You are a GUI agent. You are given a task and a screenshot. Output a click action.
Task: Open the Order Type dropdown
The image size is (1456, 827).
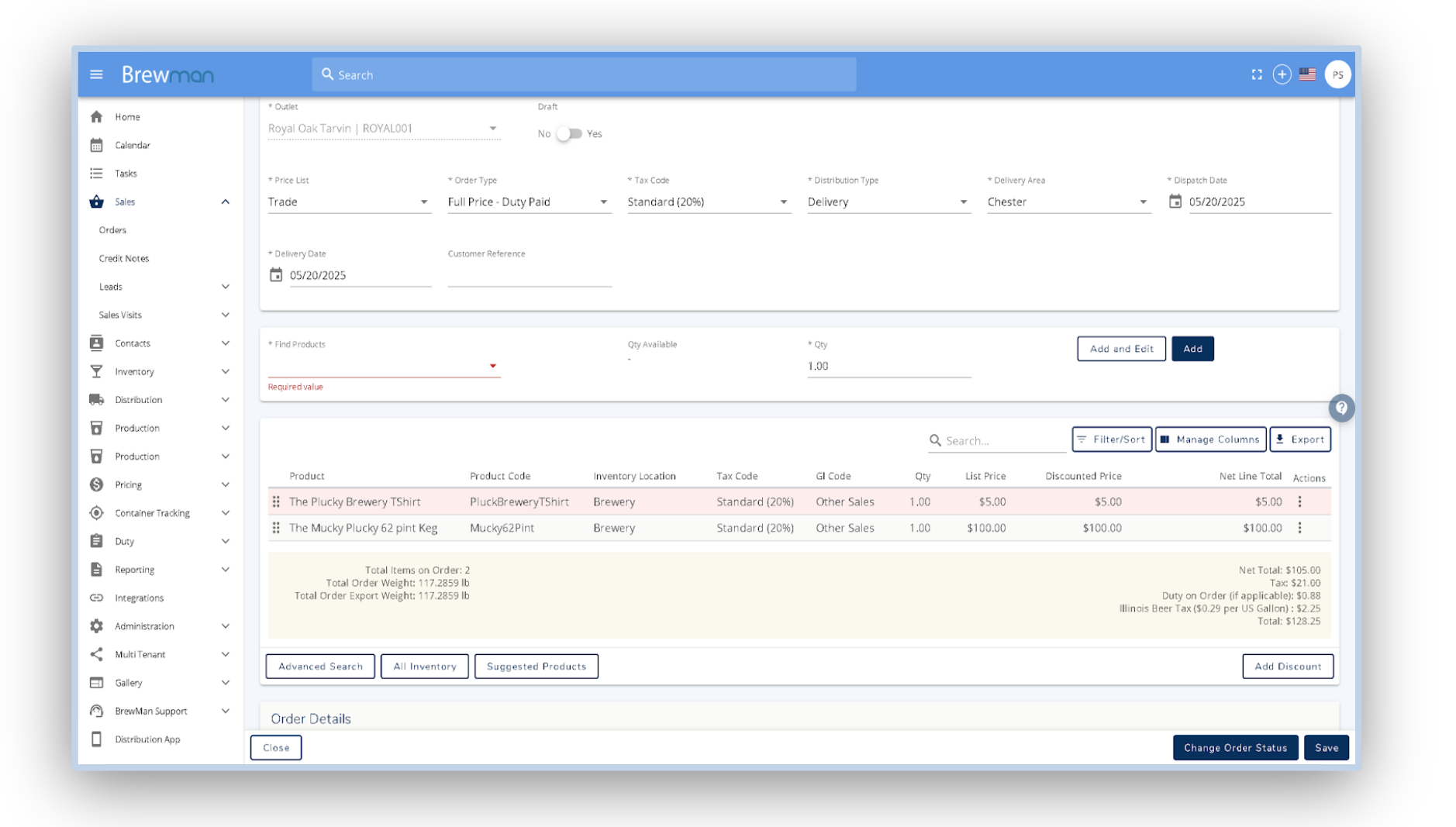(530, 202)
